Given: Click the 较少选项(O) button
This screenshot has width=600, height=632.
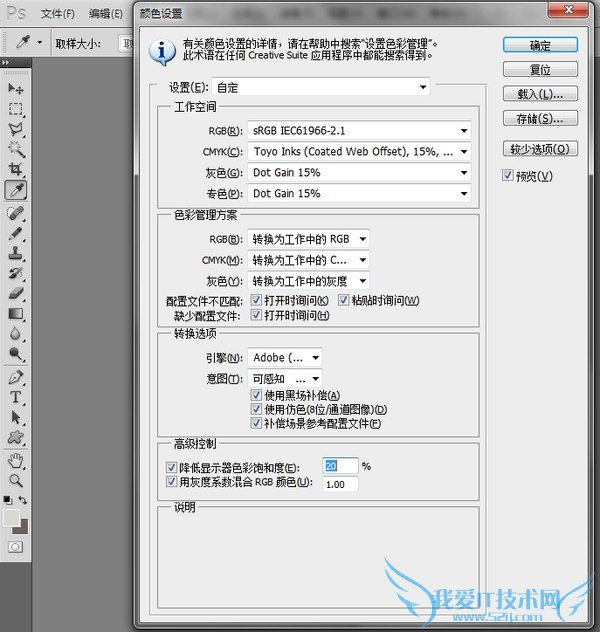Looking at the screenshot, I should [540, 149].
